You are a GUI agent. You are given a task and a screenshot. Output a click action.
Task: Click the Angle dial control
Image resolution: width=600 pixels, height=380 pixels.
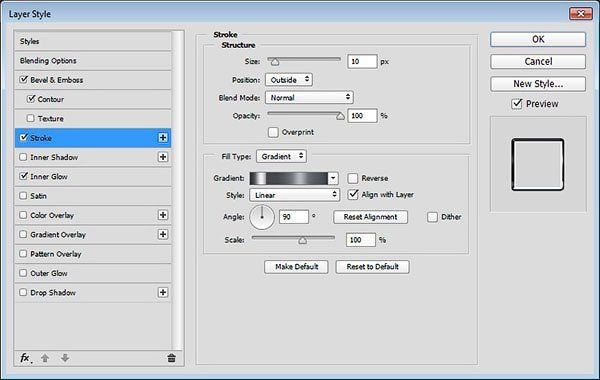point(262,217)
